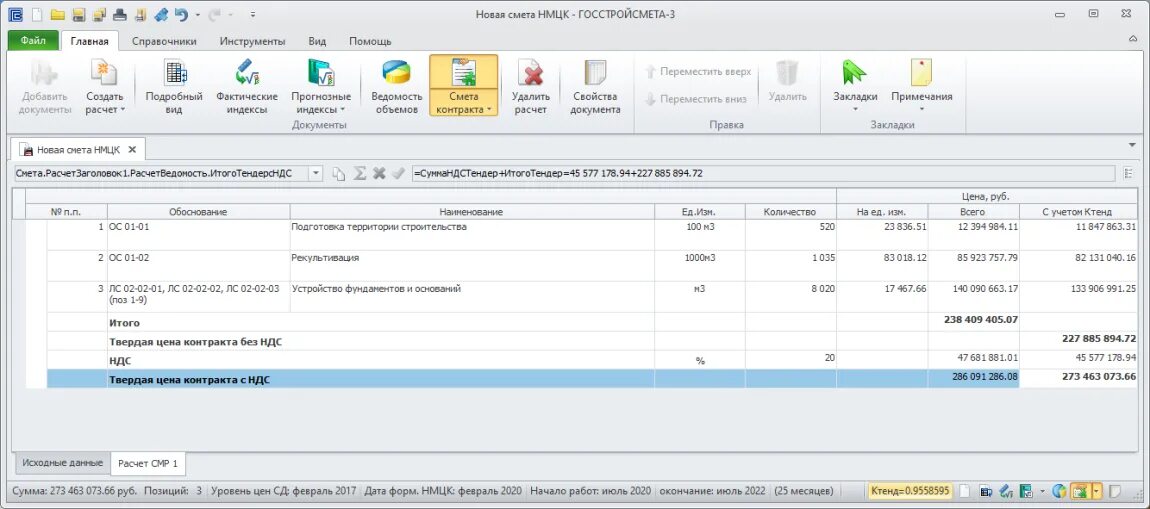Toggle contract estimate icon in status bar
The image size is (1150, 509).
pos(1080,491)
